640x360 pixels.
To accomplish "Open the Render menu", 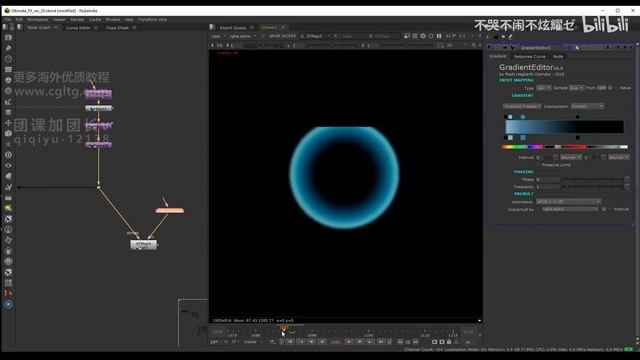I will tap(77, 19).
